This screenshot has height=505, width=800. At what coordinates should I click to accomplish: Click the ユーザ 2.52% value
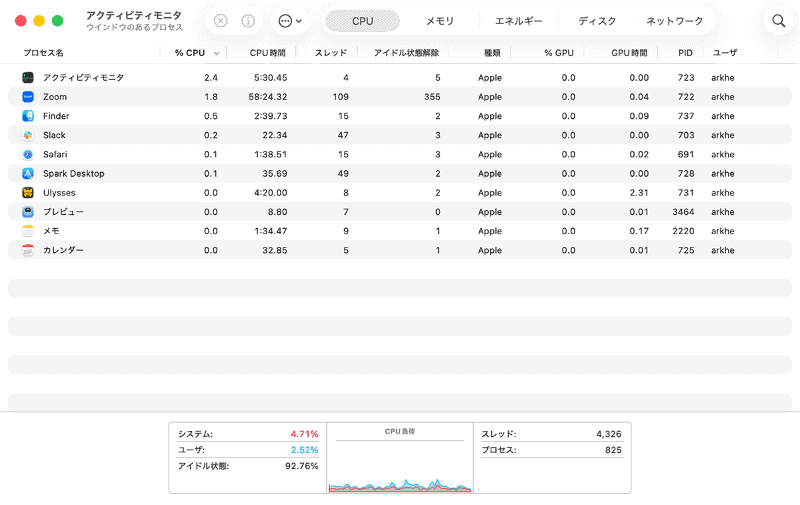pos(305,450)
